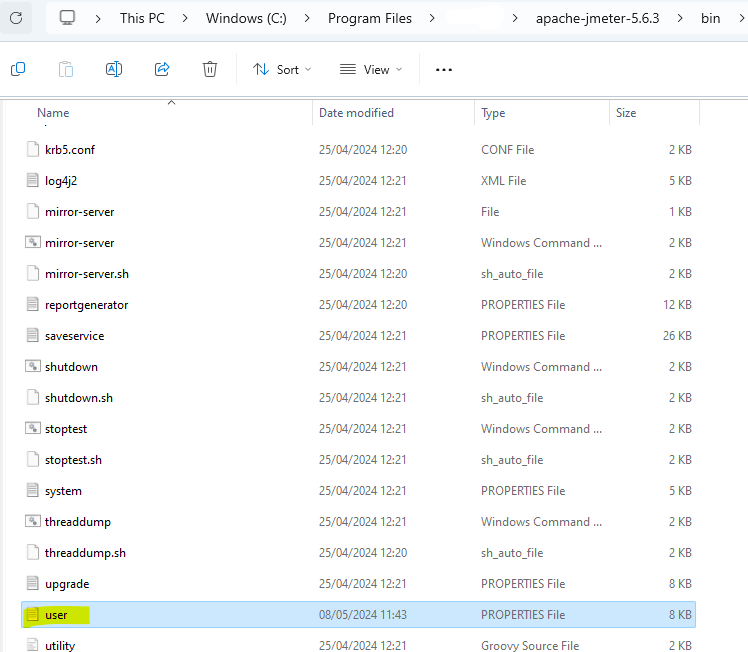
Task: Go to This PC in the breadcrumb
Action: (142, 18)
